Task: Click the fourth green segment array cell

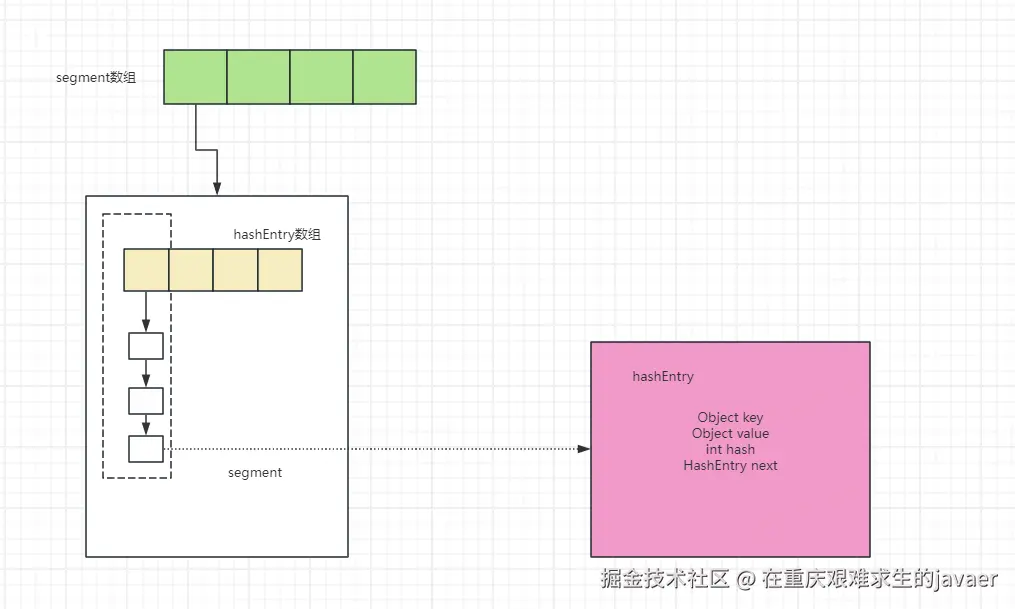Action: click(385, 77)
